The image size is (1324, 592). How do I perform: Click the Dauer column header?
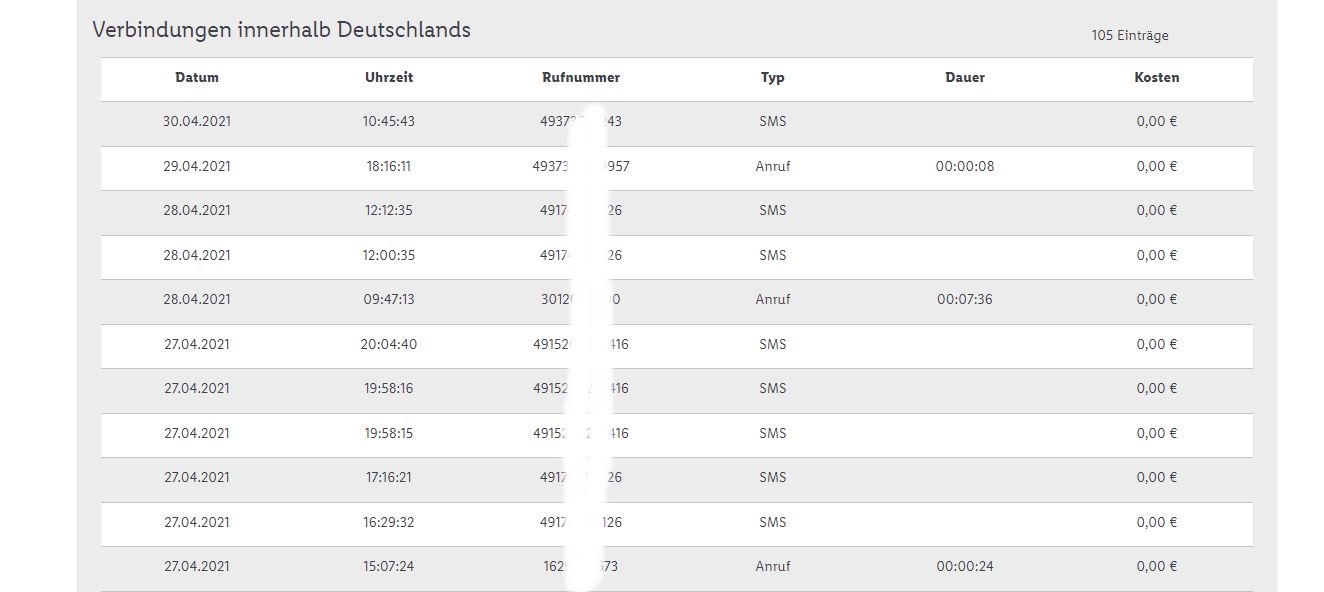pyautogui.click(x=965, y=78)
